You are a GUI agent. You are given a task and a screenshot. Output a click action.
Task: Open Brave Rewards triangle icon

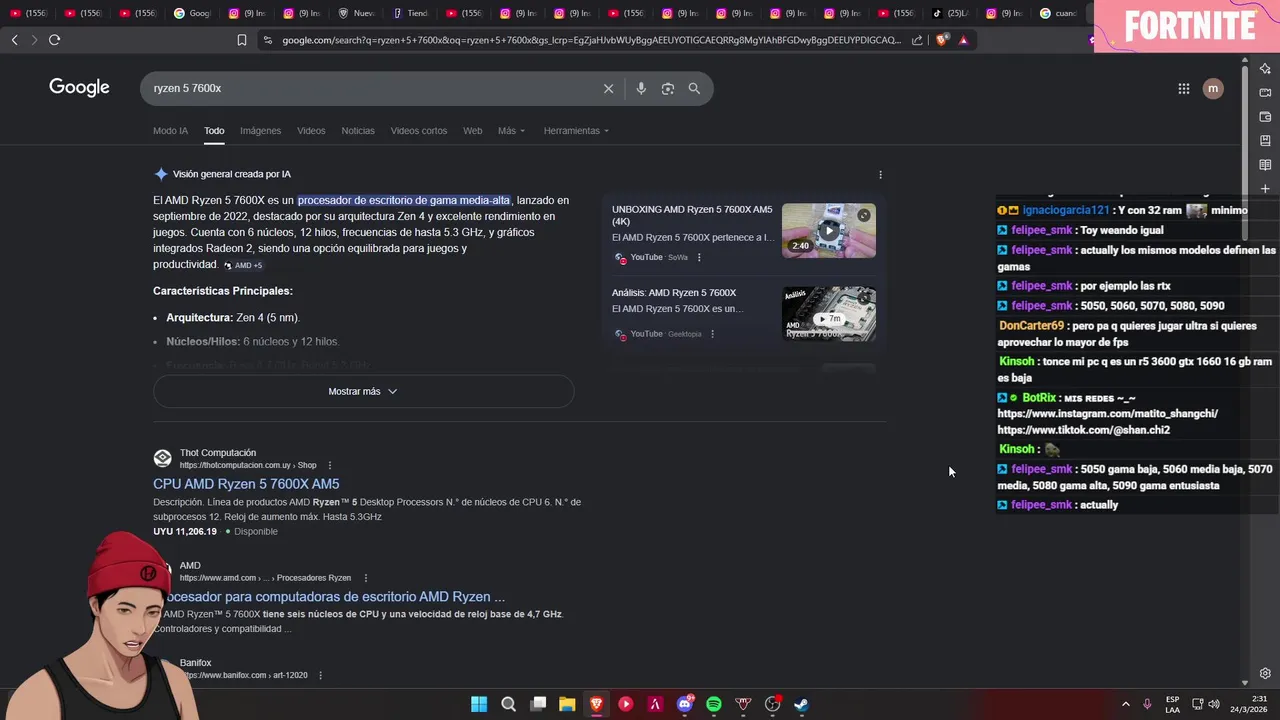[x=963, y=40]
